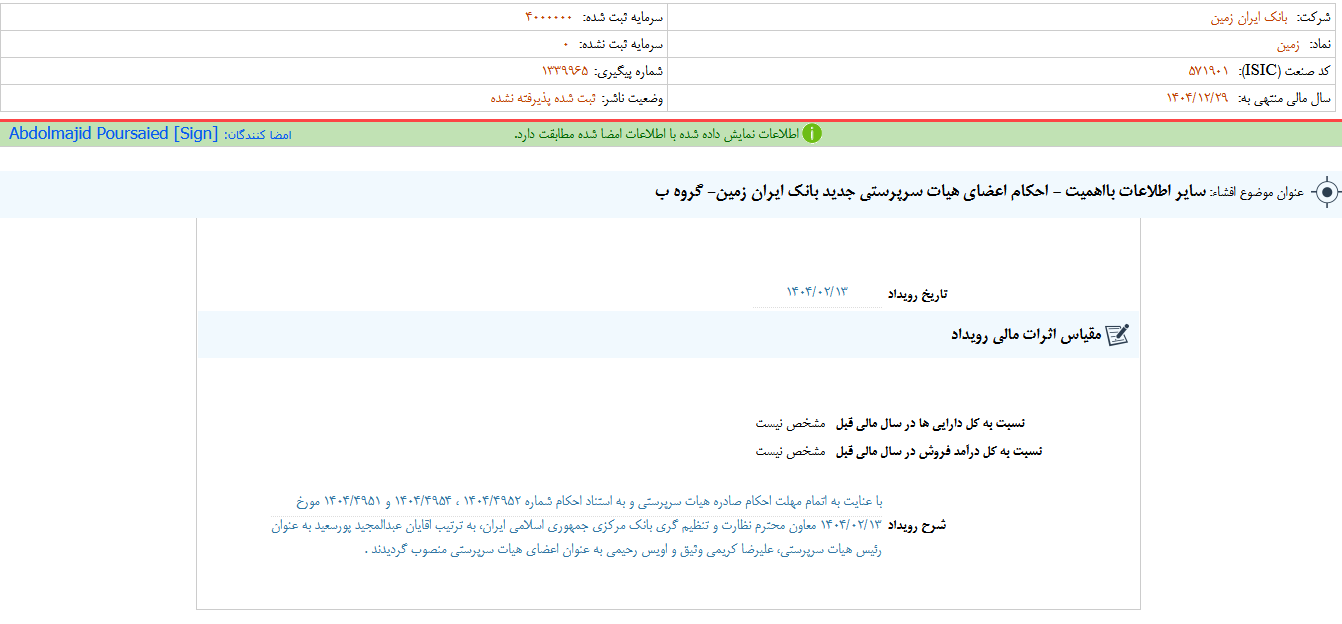
Task: Open signer Abdolmajid Poursaied [Sign] link
Action: pyautogui.click(x=113, y=134)
